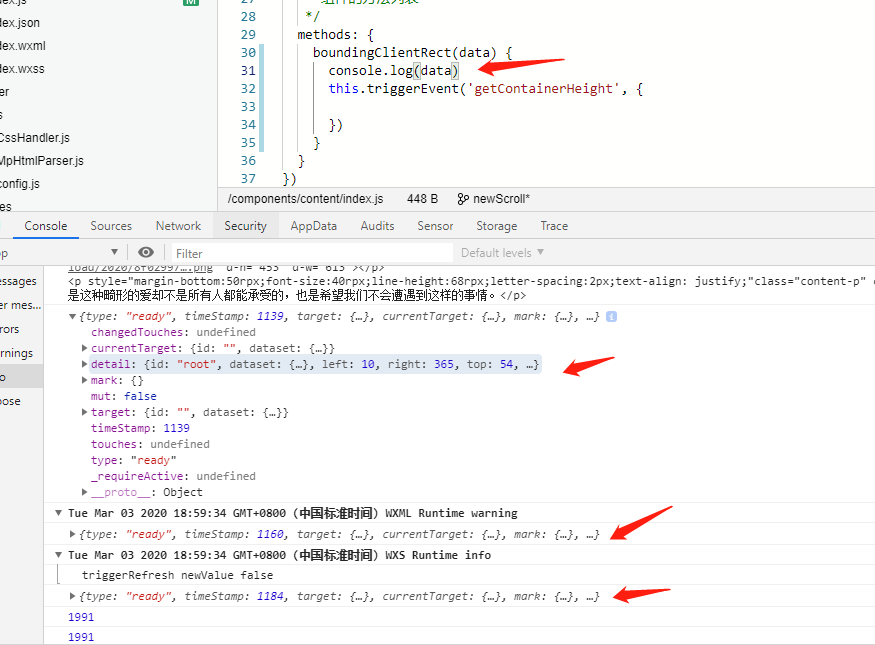Click the changedTouches: undefined row
The height and width of the screenshot is (645, 875).
pos(174,333)
